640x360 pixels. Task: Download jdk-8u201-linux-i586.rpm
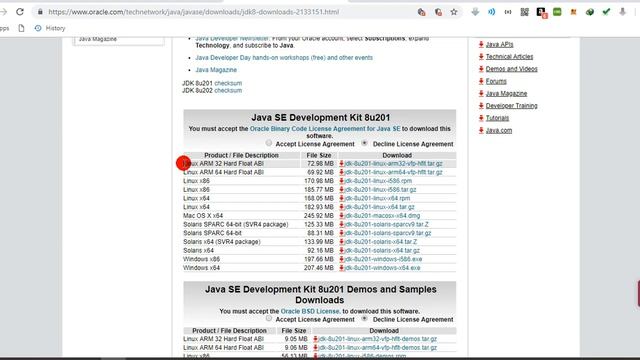click(x=378, y=181)
